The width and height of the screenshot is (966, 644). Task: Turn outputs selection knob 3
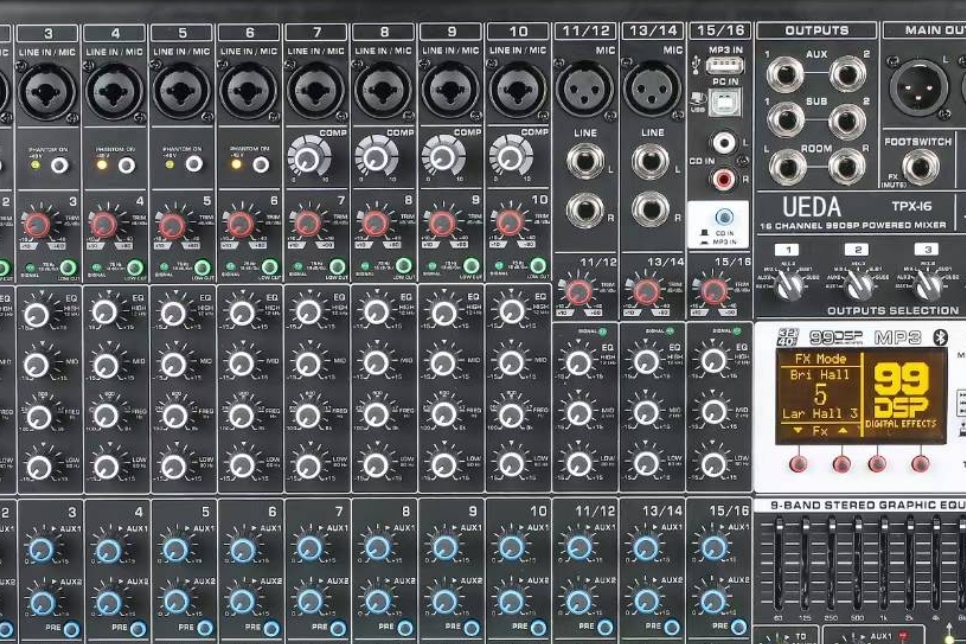point(928,286)
